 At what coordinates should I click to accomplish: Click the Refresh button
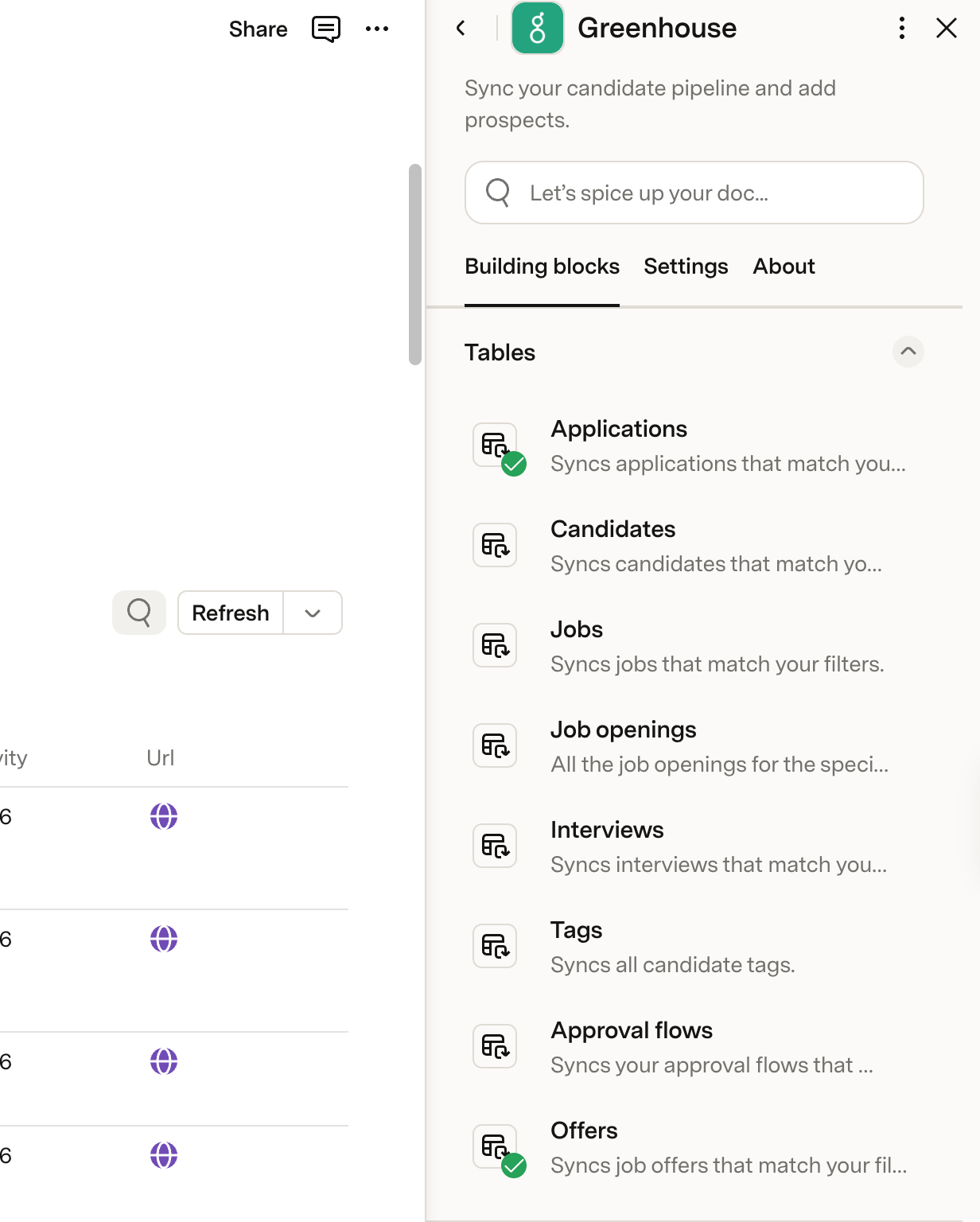pyautogui.click(x=231, y=613)
